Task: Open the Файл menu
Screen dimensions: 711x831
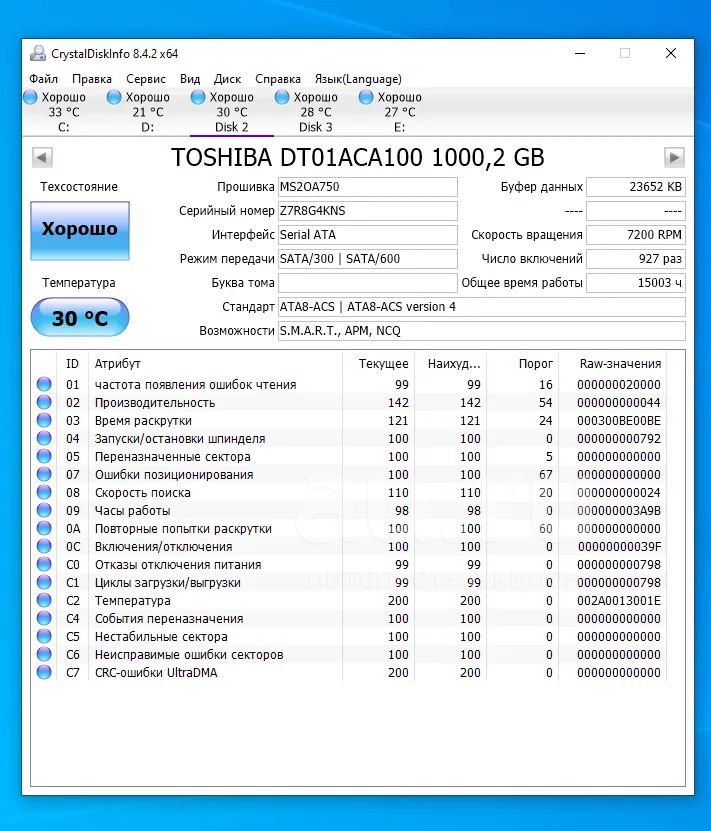Action: click(x=43, y=79)
